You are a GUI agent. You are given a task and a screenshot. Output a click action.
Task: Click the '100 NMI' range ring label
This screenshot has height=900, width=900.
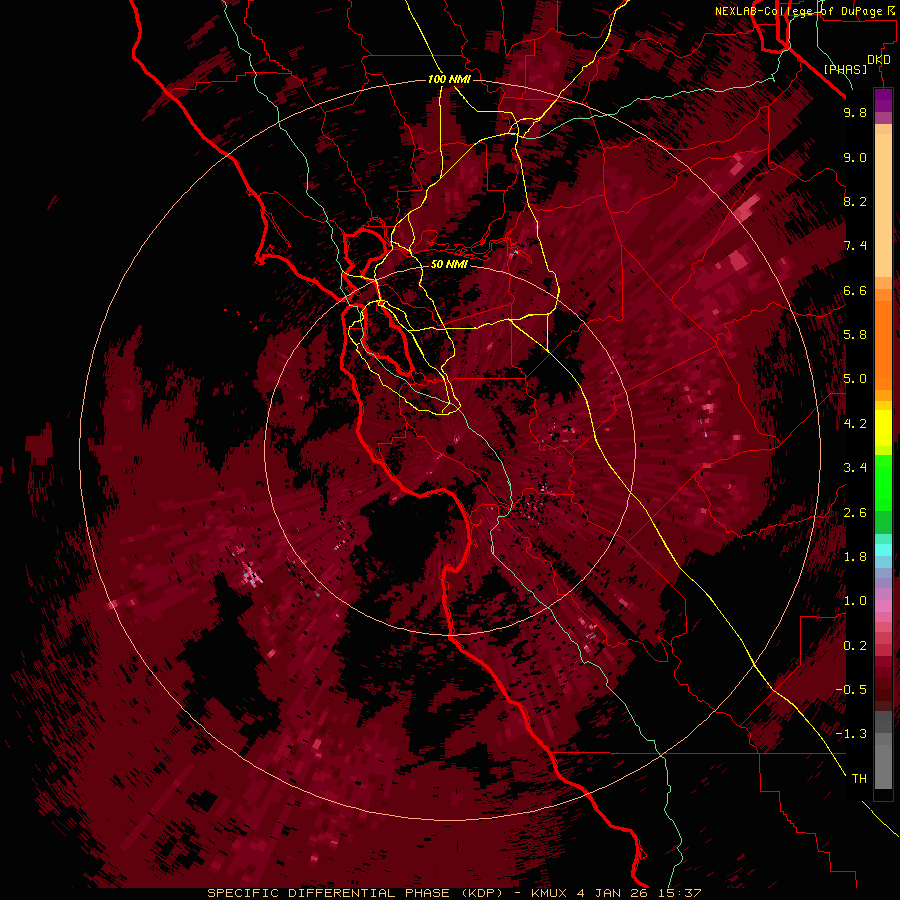pos(449,79)
